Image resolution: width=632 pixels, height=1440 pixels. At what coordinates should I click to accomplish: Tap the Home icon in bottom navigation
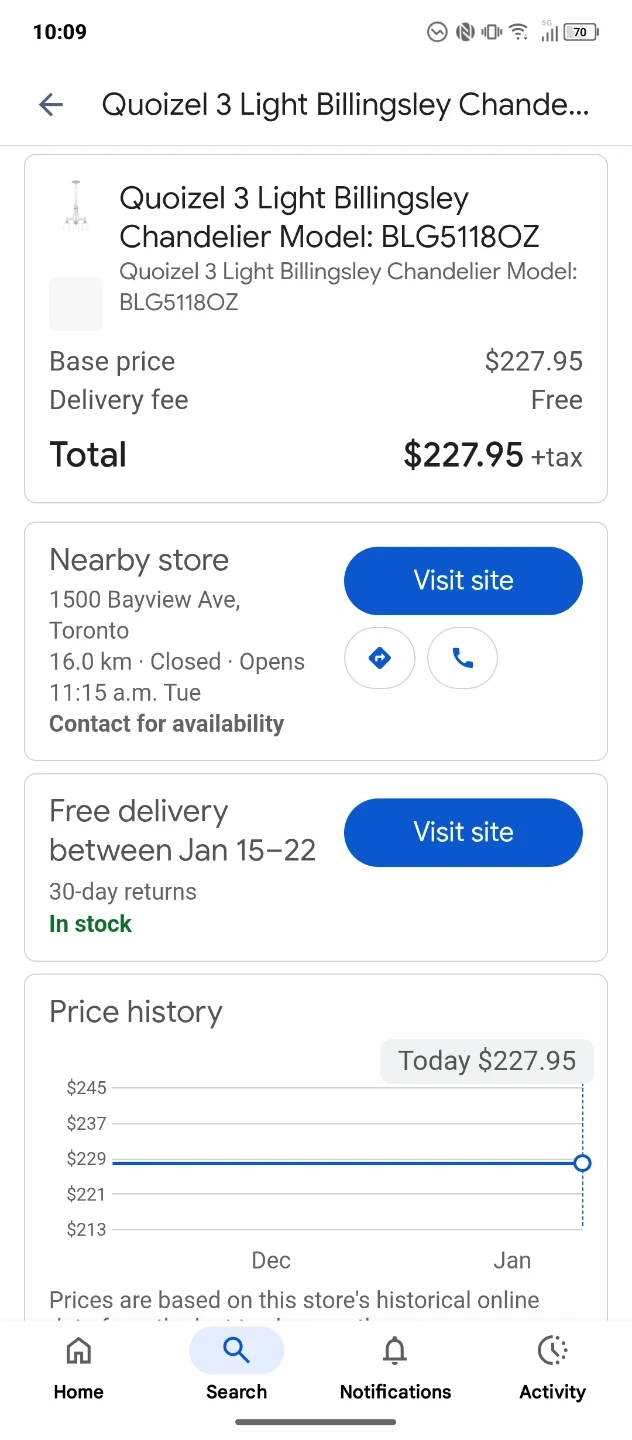point(78,1352)
